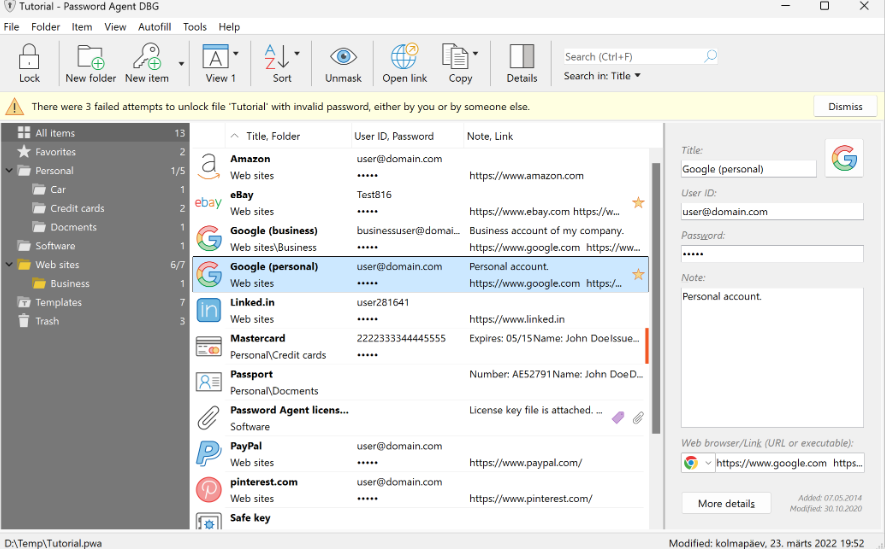Click the User ID field in details
This screenshot has width=885, height=549.
pos(771,212)
